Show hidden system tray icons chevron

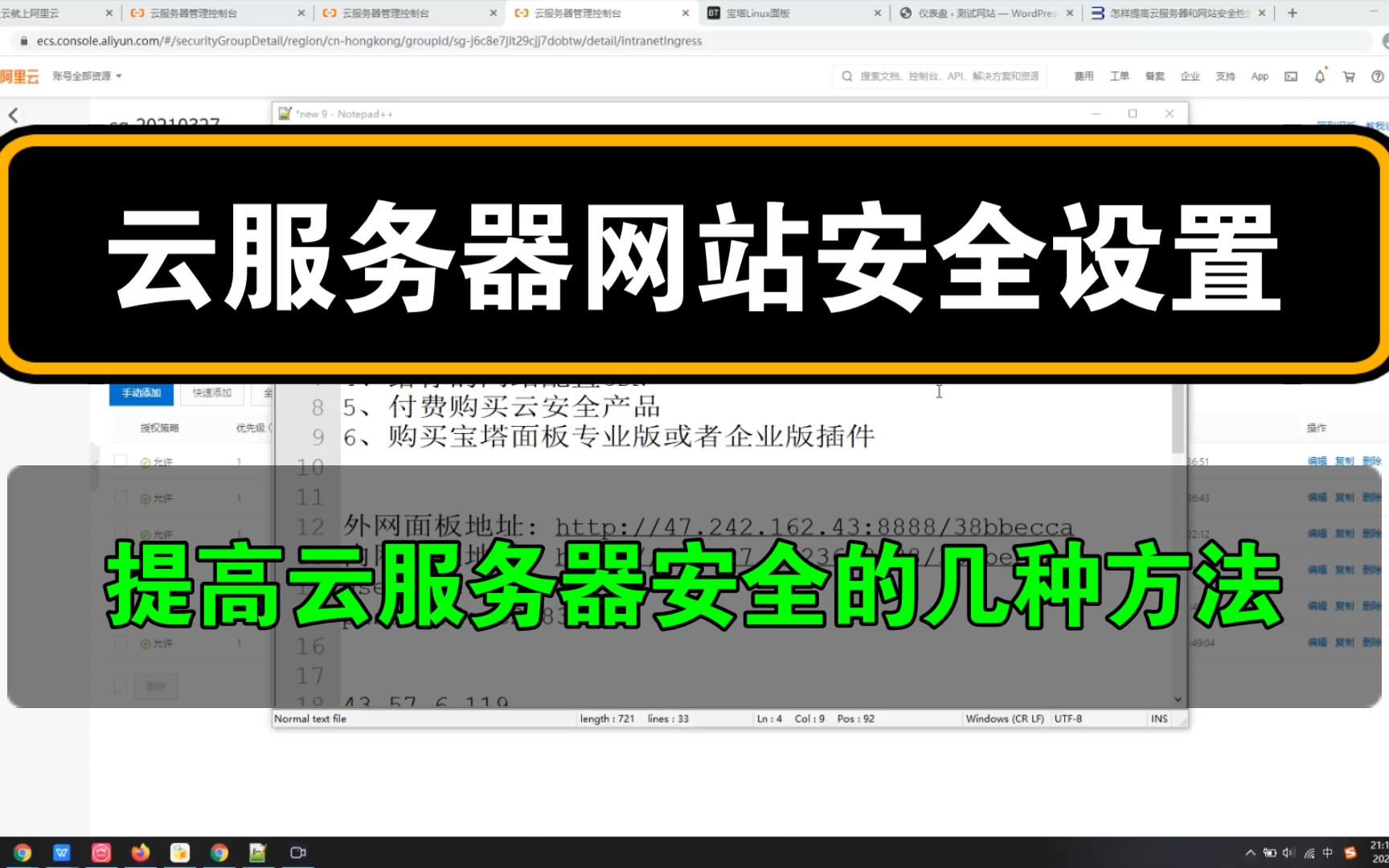click(1250, 853)
